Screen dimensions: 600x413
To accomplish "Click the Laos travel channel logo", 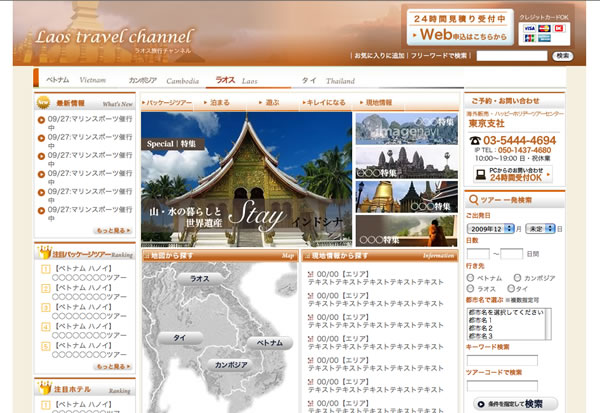I will (110, 39).
